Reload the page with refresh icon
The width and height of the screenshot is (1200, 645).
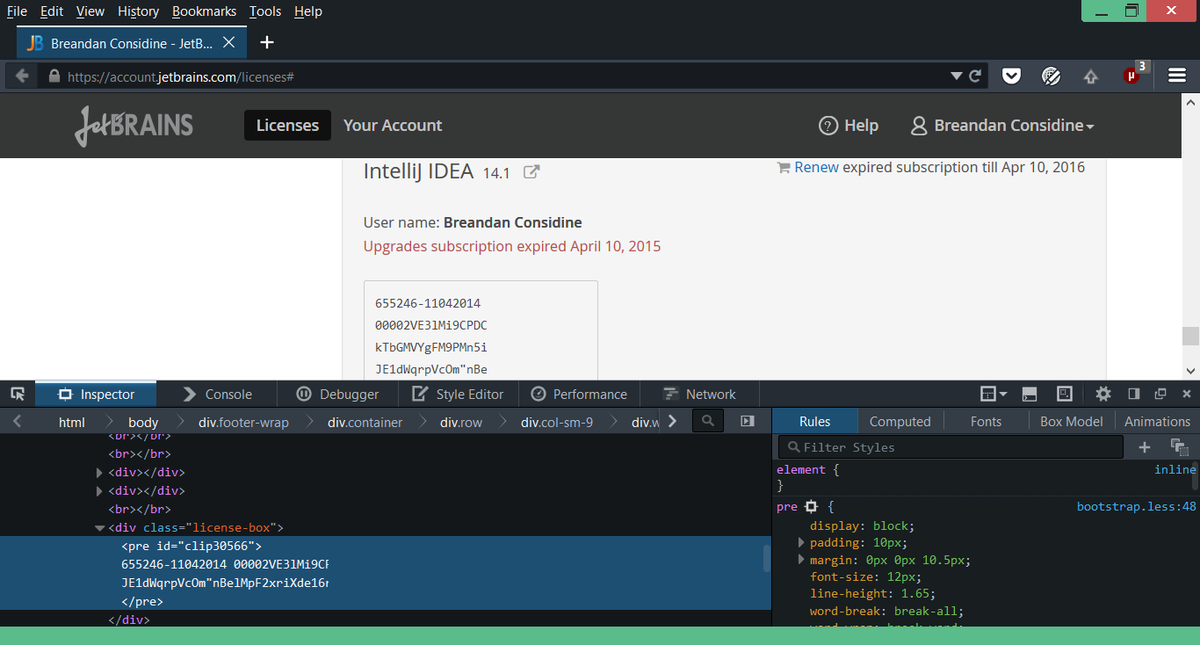click(977, 76)
